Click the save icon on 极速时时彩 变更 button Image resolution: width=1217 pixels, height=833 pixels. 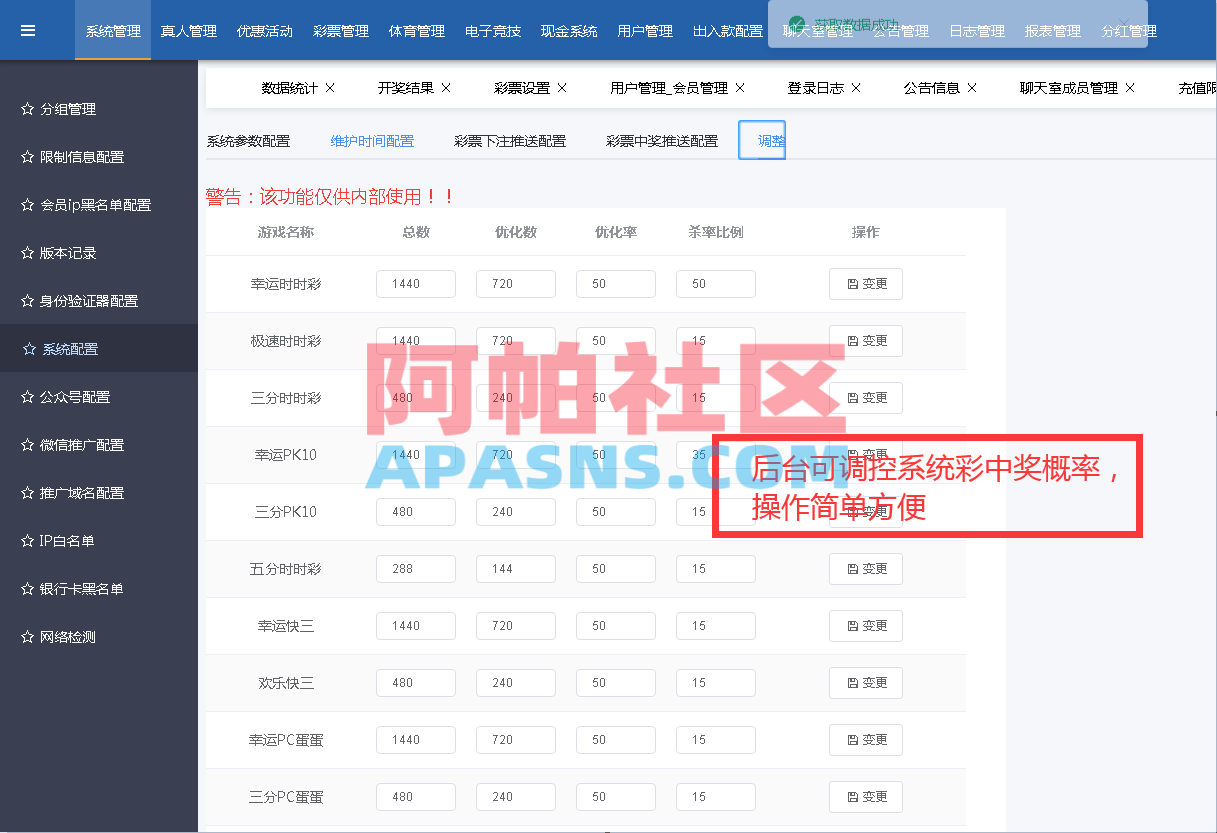[x=851, y=340]
